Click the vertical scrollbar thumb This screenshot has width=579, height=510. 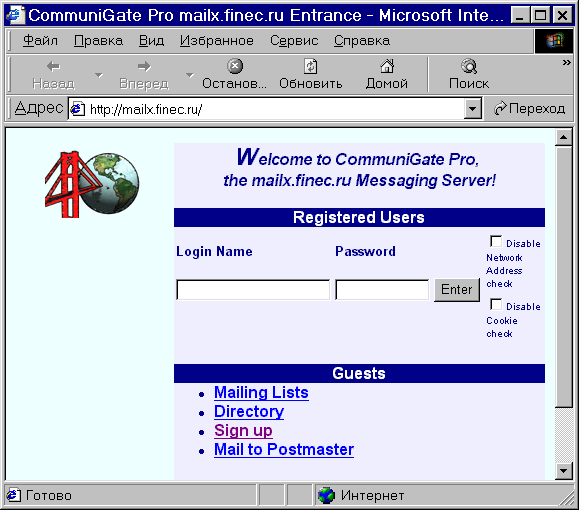(x=563, y=277)
